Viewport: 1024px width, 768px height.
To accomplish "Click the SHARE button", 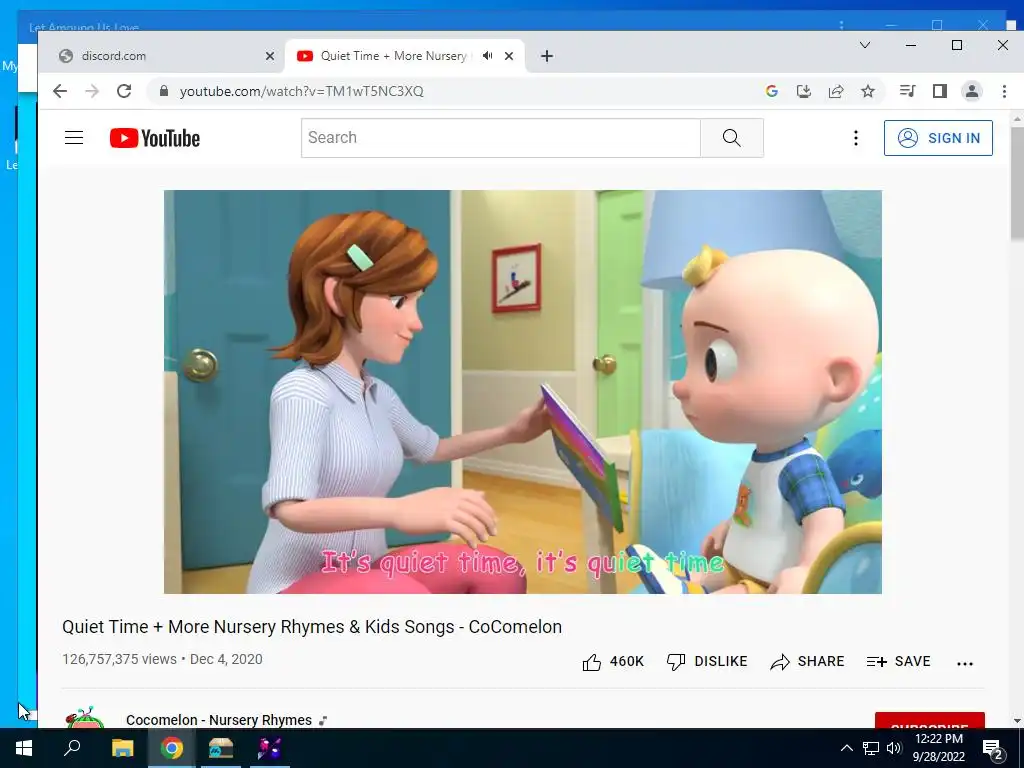I will (x=807, y=662).
